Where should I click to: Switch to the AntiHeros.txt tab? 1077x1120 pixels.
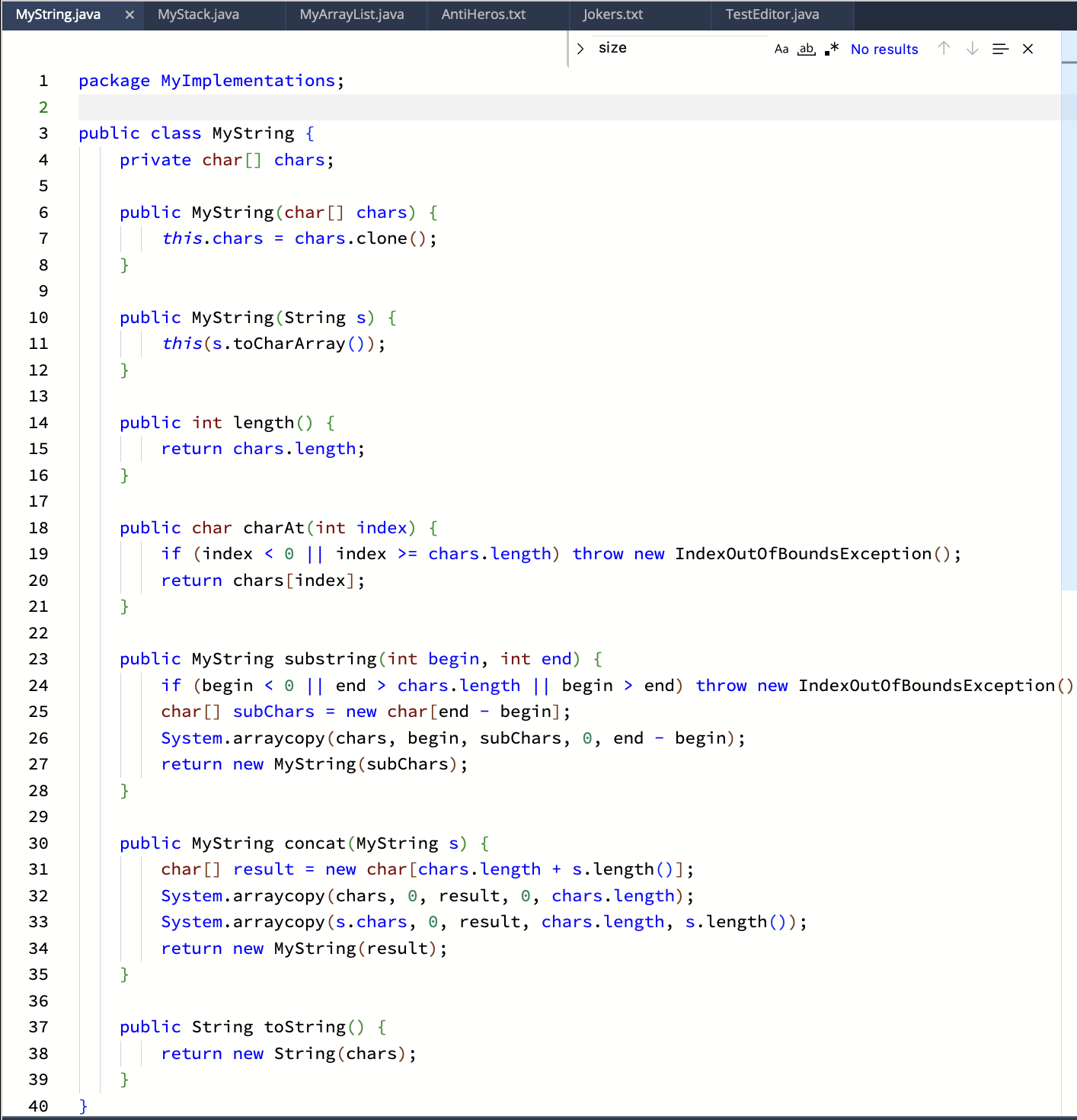[482, 14]
